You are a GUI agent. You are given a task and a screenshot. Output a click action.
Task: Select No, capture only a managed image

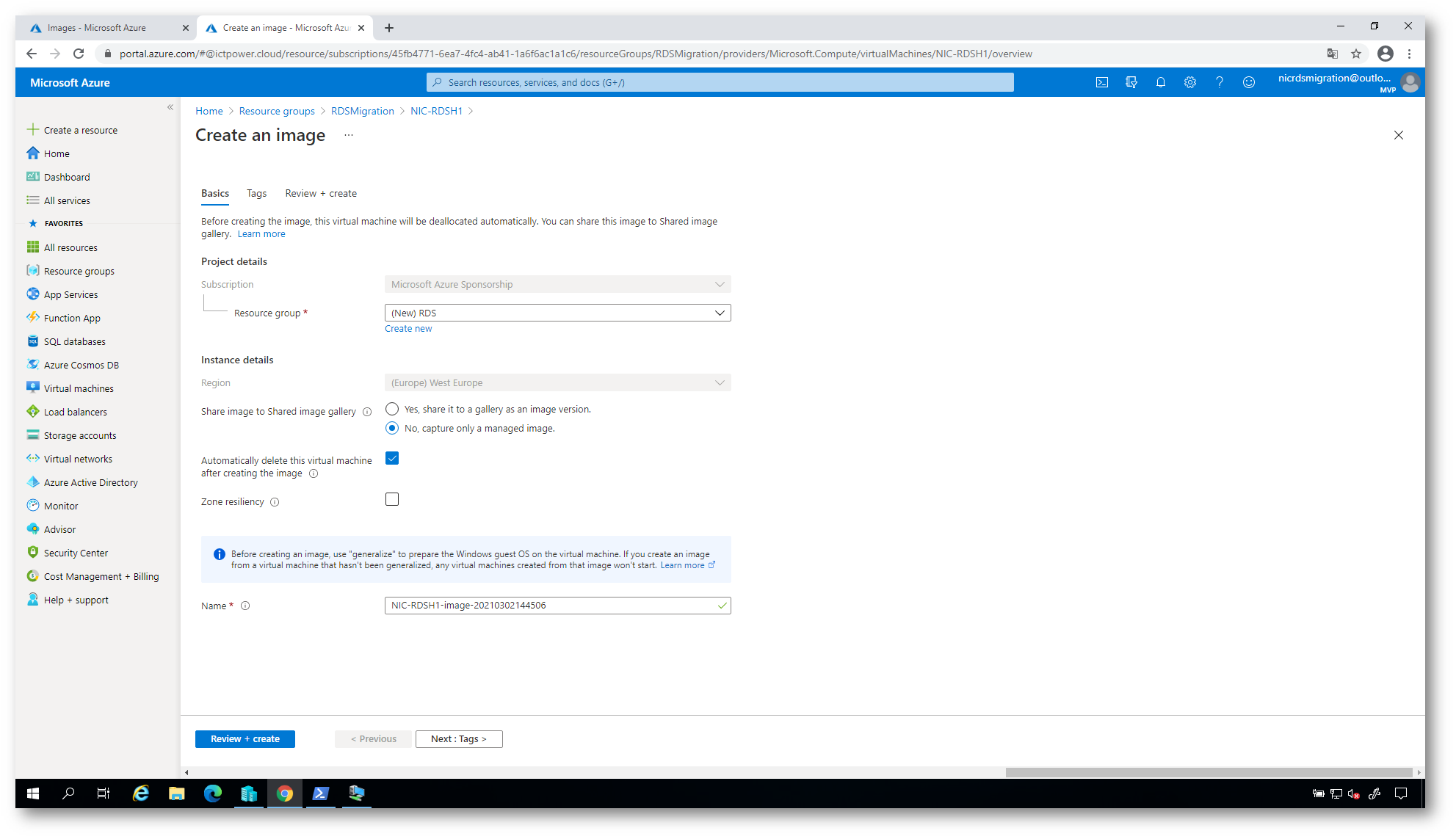392,428
